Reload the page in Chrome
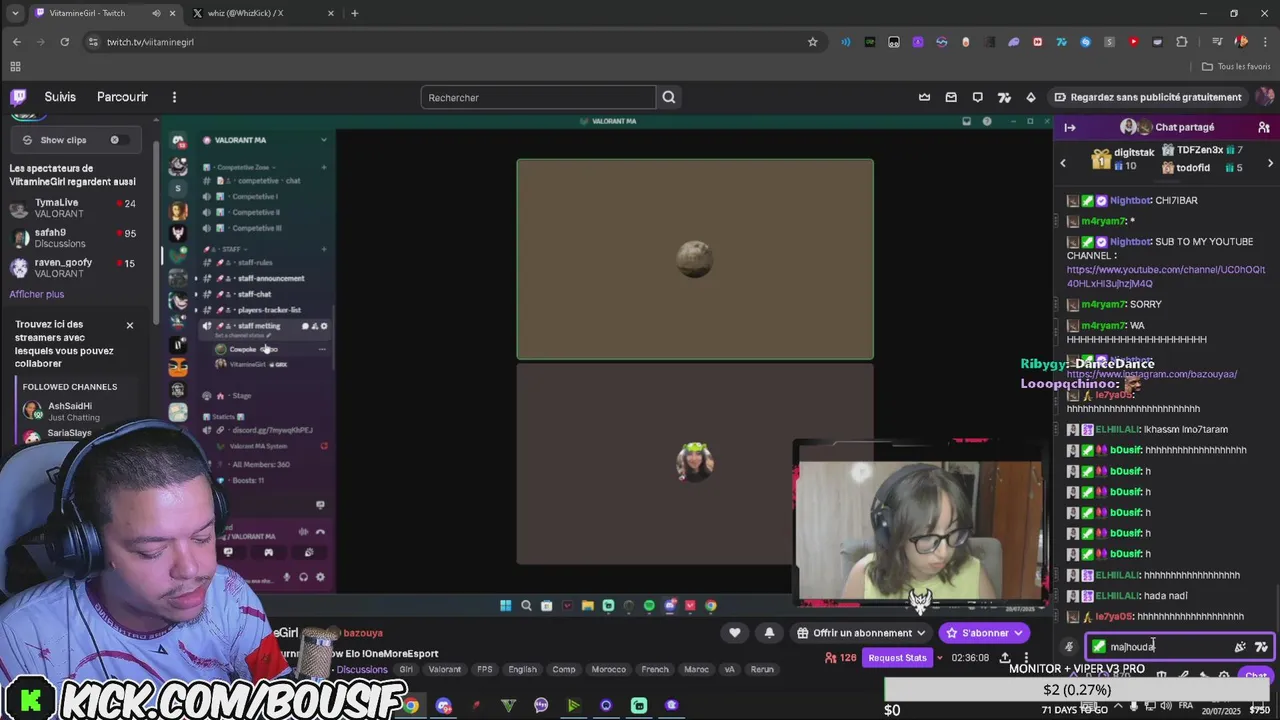Screen dimensions: 1280x720 click(65, 42)
